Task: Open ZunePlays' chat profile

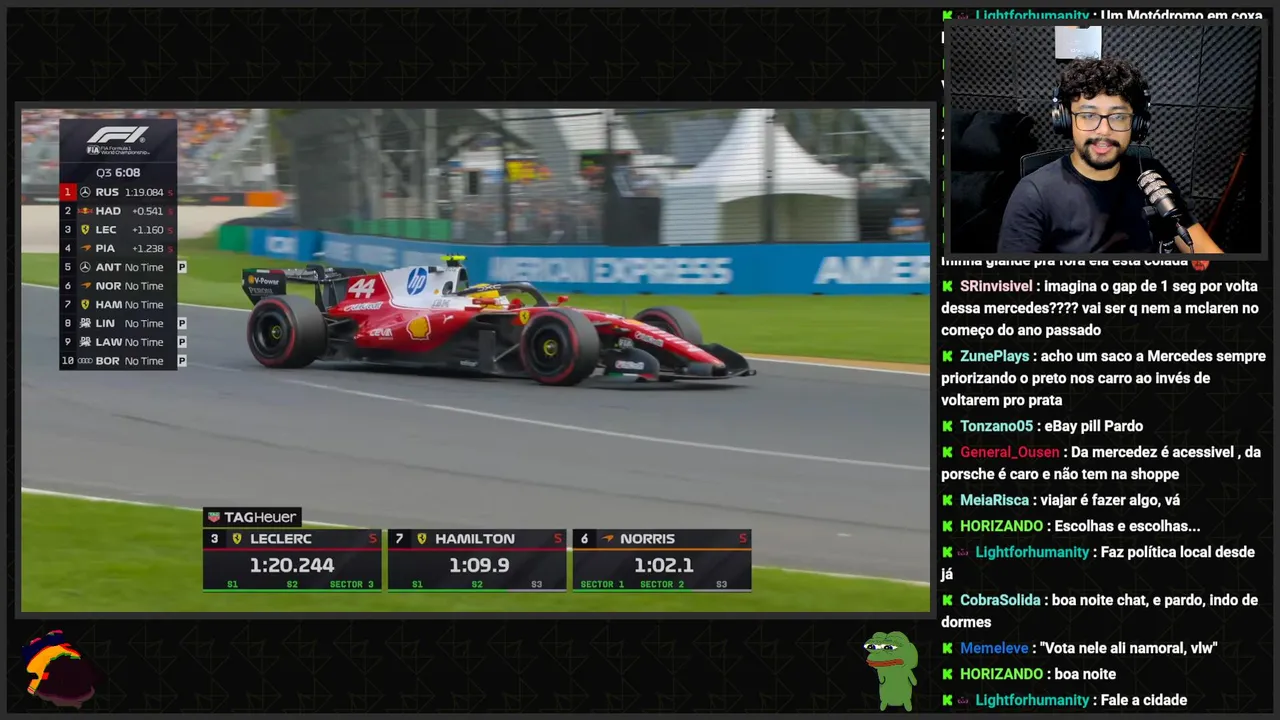Action: tap(997, 356)
